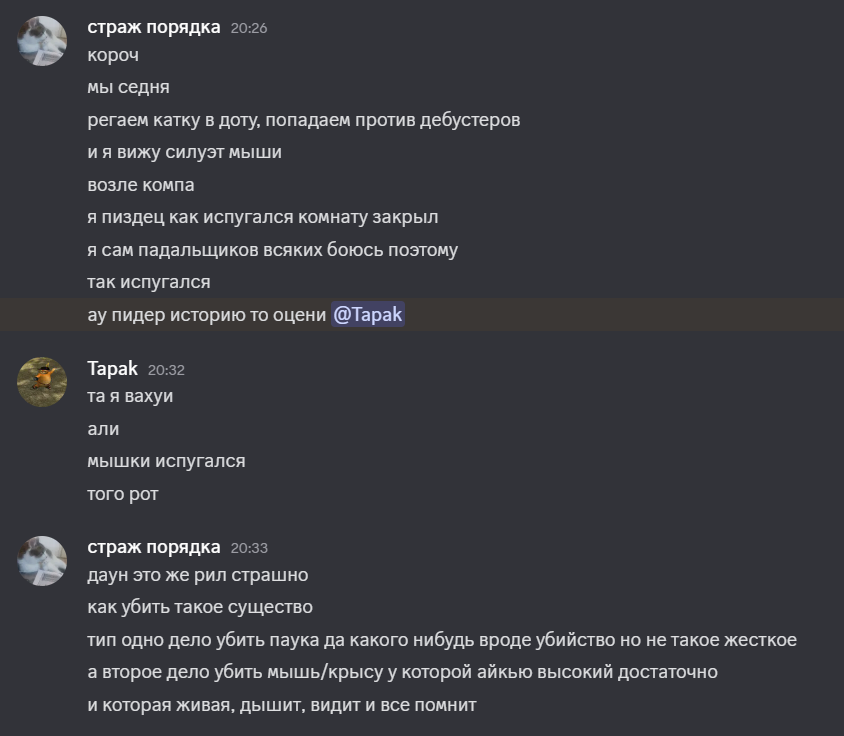This screenshot has height=736, width=844.
Task: Click страж порядка's avatar at 20:33 message
Action: point(42,560)
